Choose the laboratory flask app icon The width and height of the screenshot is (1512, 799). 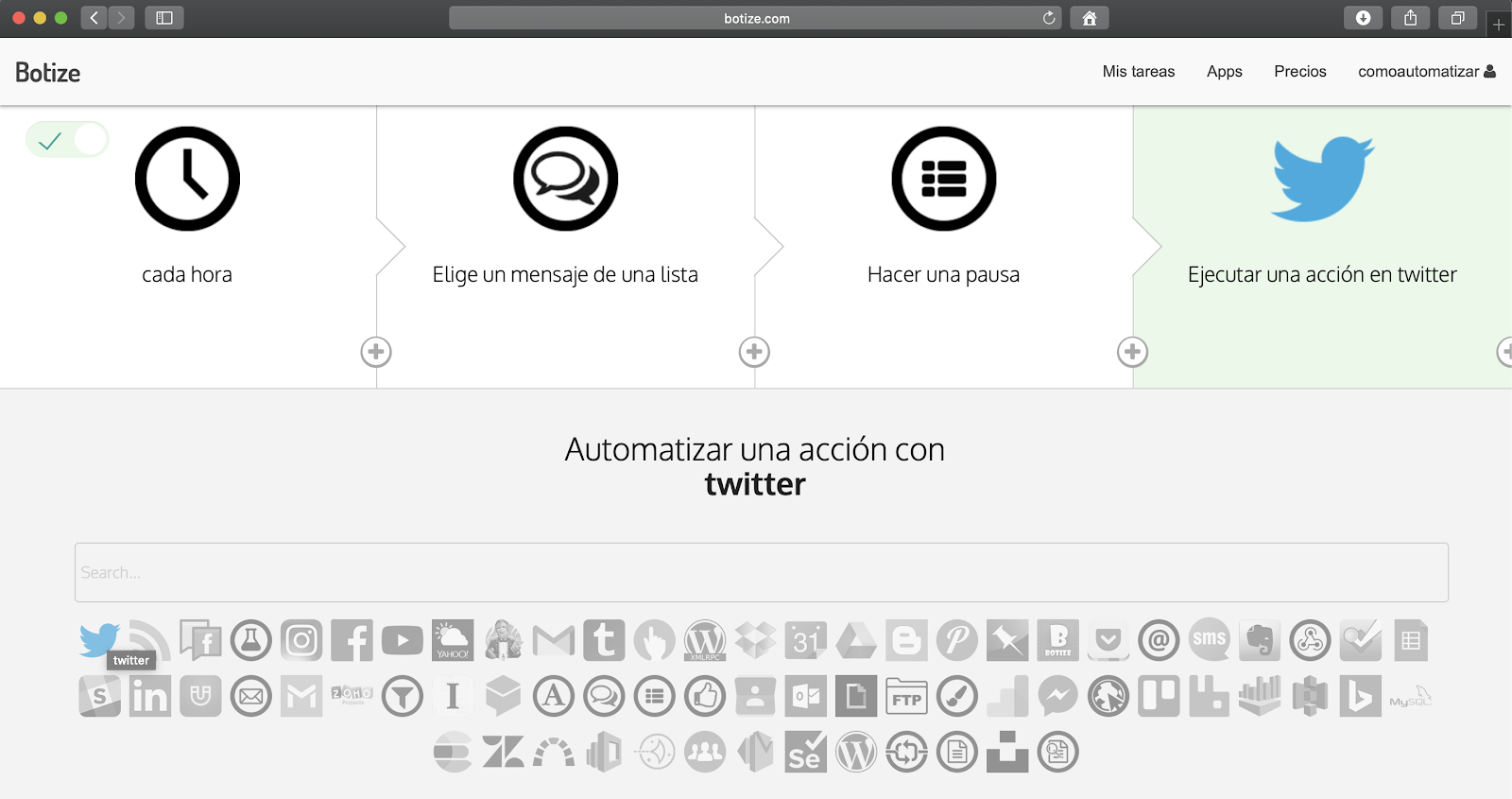click(251, 640)
